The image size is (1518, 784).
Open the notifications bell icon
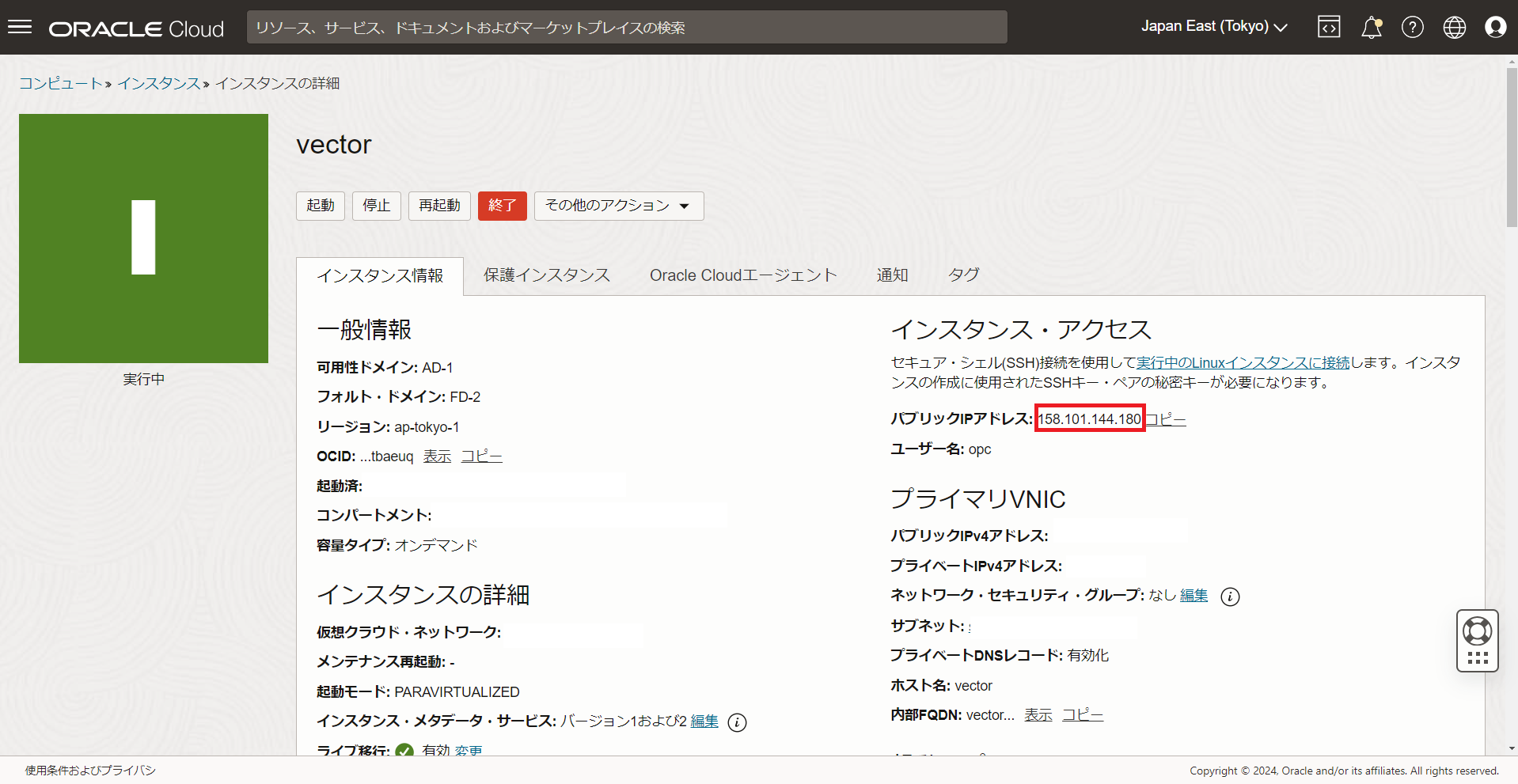[1371, 28]
